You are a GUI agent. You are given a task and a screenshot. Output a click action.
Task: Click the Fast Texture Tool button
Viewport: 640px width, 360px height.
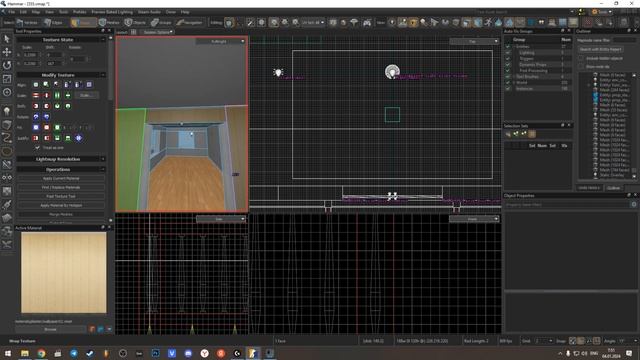click(x=61, y=196)
